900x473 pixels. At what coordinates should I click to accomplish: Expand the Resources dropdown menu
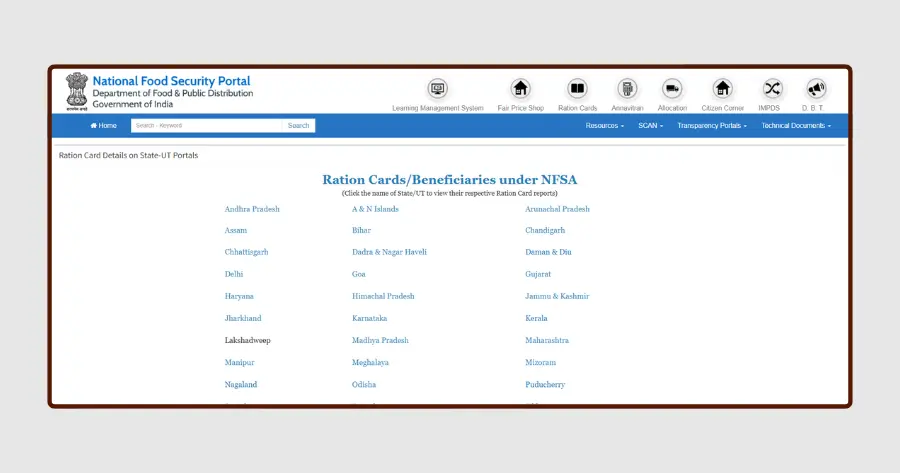604,126
